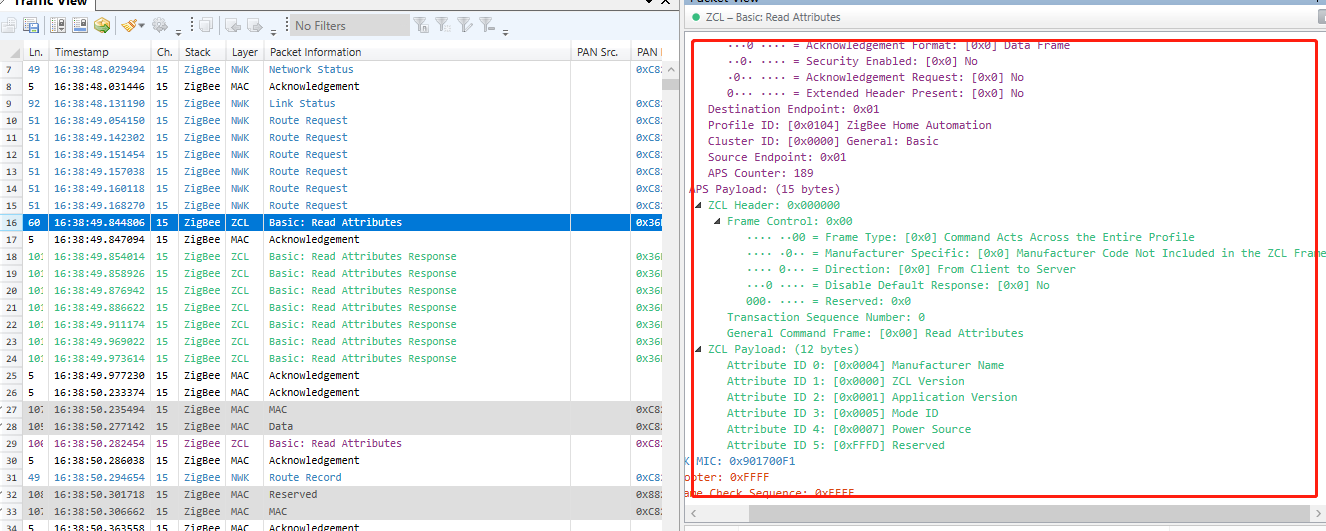
Task: Click the second export arrow icon
Action: tap(255, 25)
